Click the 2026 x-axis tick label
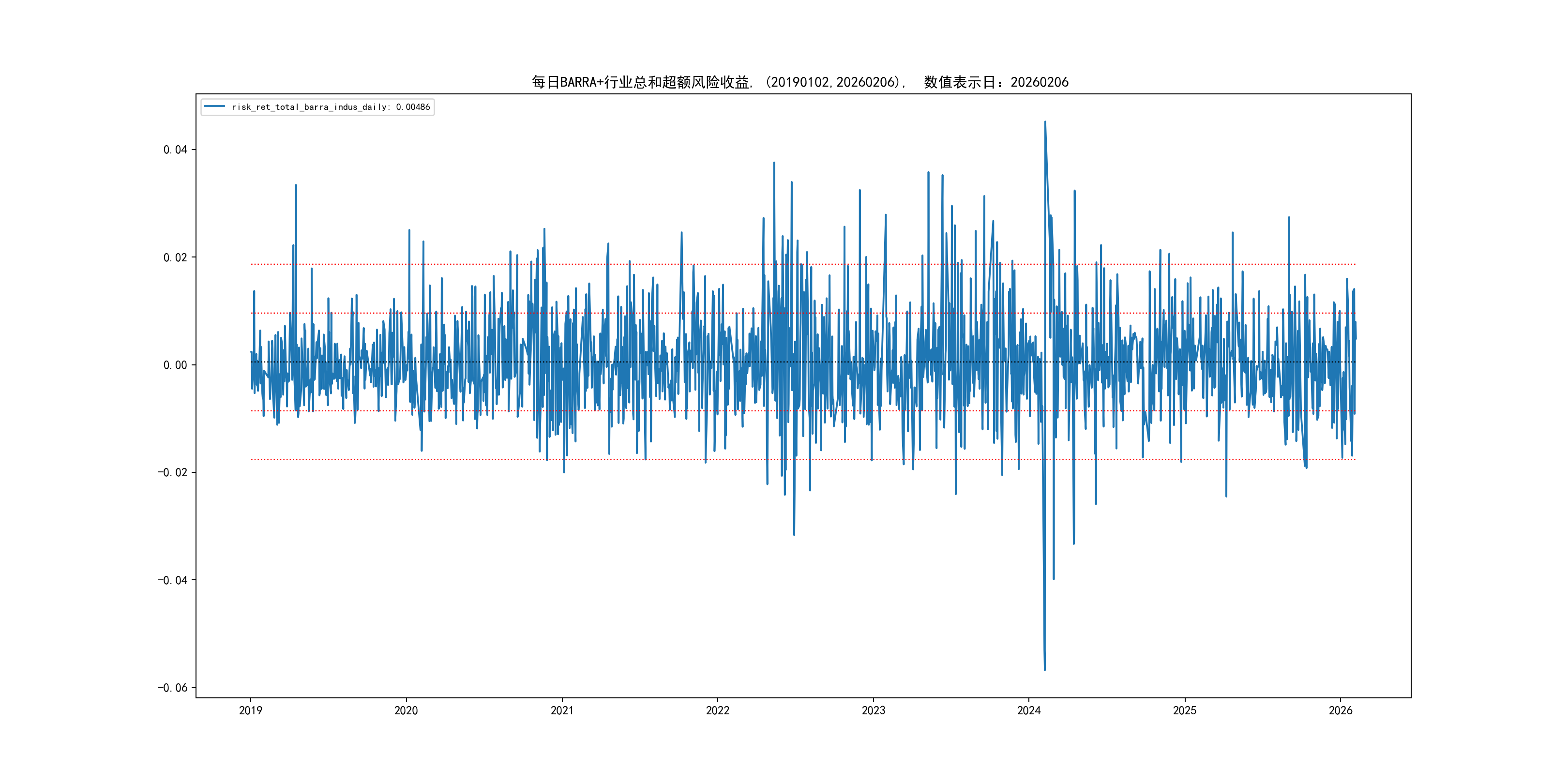This screenshot has width=1568, height=784. coord(1341,710)
